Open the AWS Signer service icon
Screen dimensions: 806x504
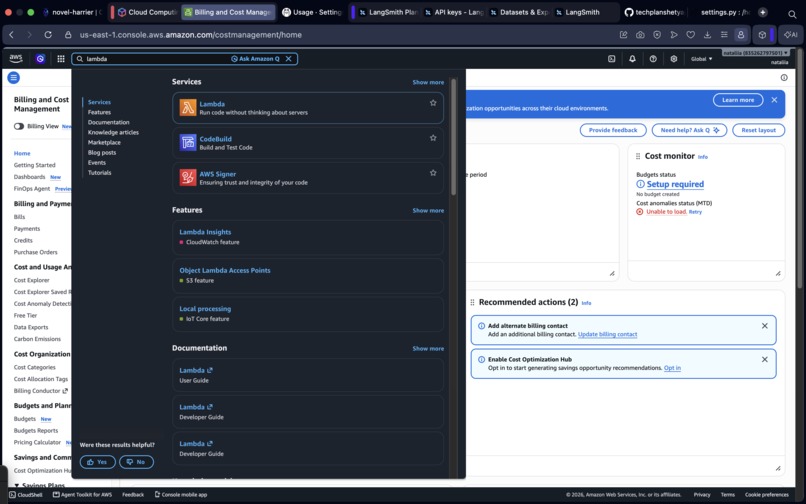[x=188, y=177]
